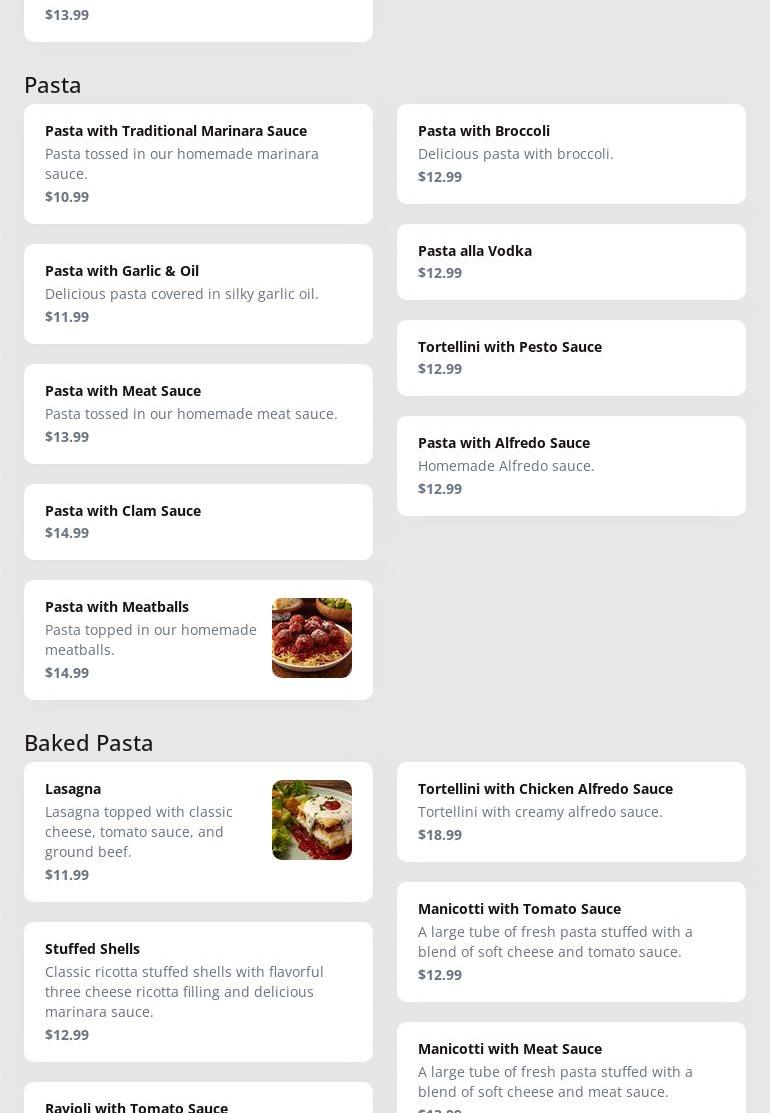Open the Pasta with Meatballs photo

[312, 637]
